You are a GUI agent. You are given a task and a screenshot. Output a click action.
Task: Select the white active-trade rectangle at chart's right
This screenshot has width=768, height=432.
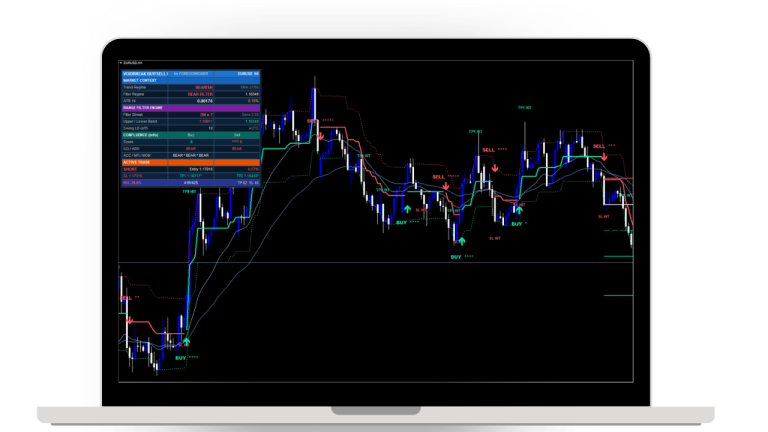[x=618, y=191]
